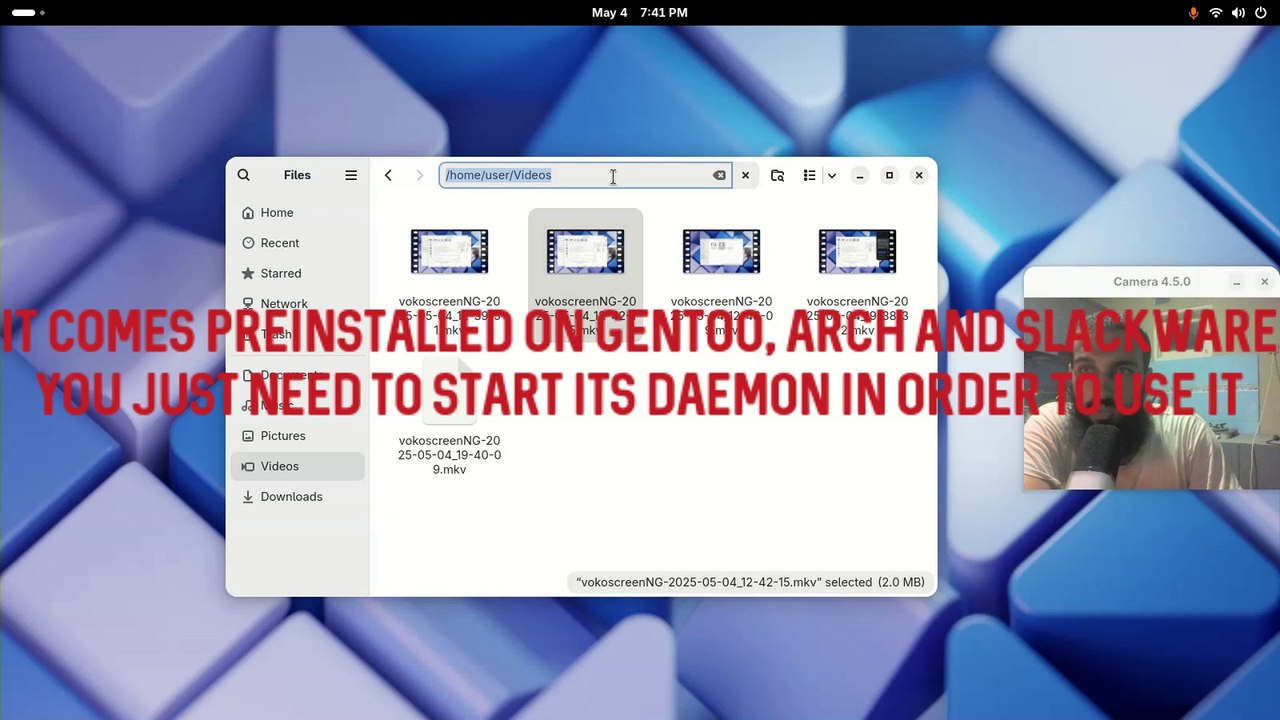Expand the view options dropdown arrow
The width and height of the screenshot is (1280, 720).
pyautogui.click(x=831, y=175)
